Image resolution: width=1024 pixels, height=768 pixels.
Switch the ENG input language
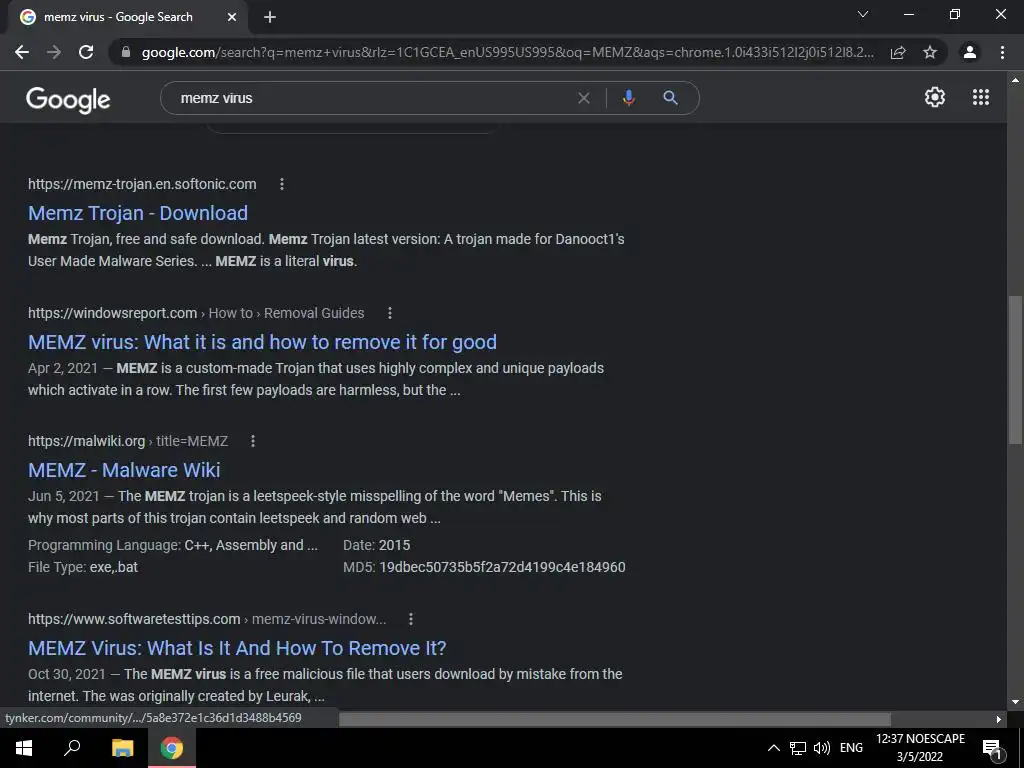pos(851,748)
